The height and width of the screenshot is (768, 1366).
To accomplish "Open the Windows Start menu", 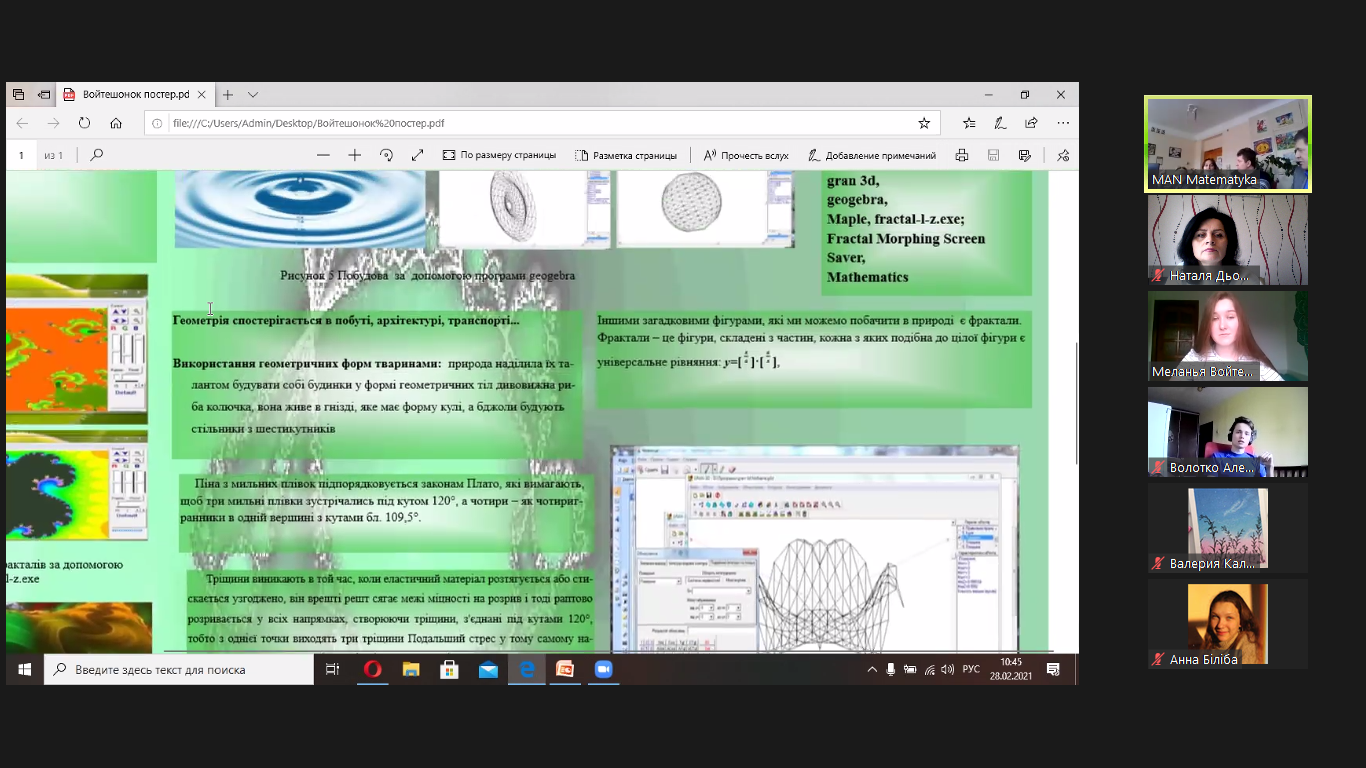I will pyautogui.click(x=24, y=669).
